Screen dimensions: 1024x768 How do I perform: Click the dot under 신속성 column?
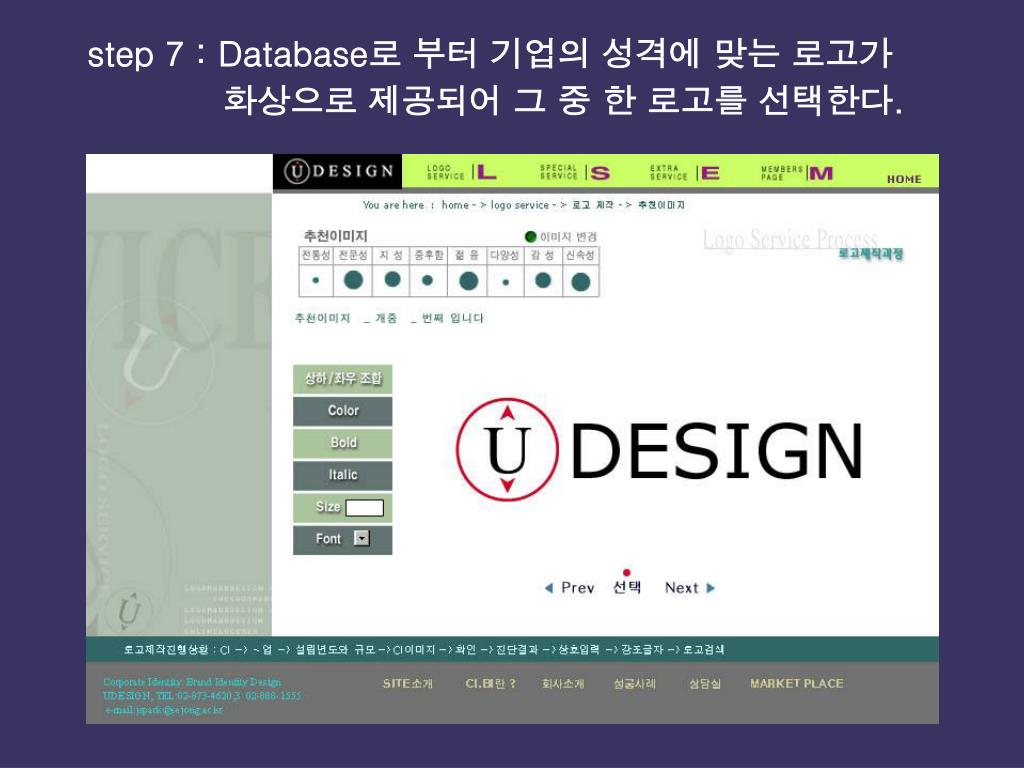[x=581, y=281]
